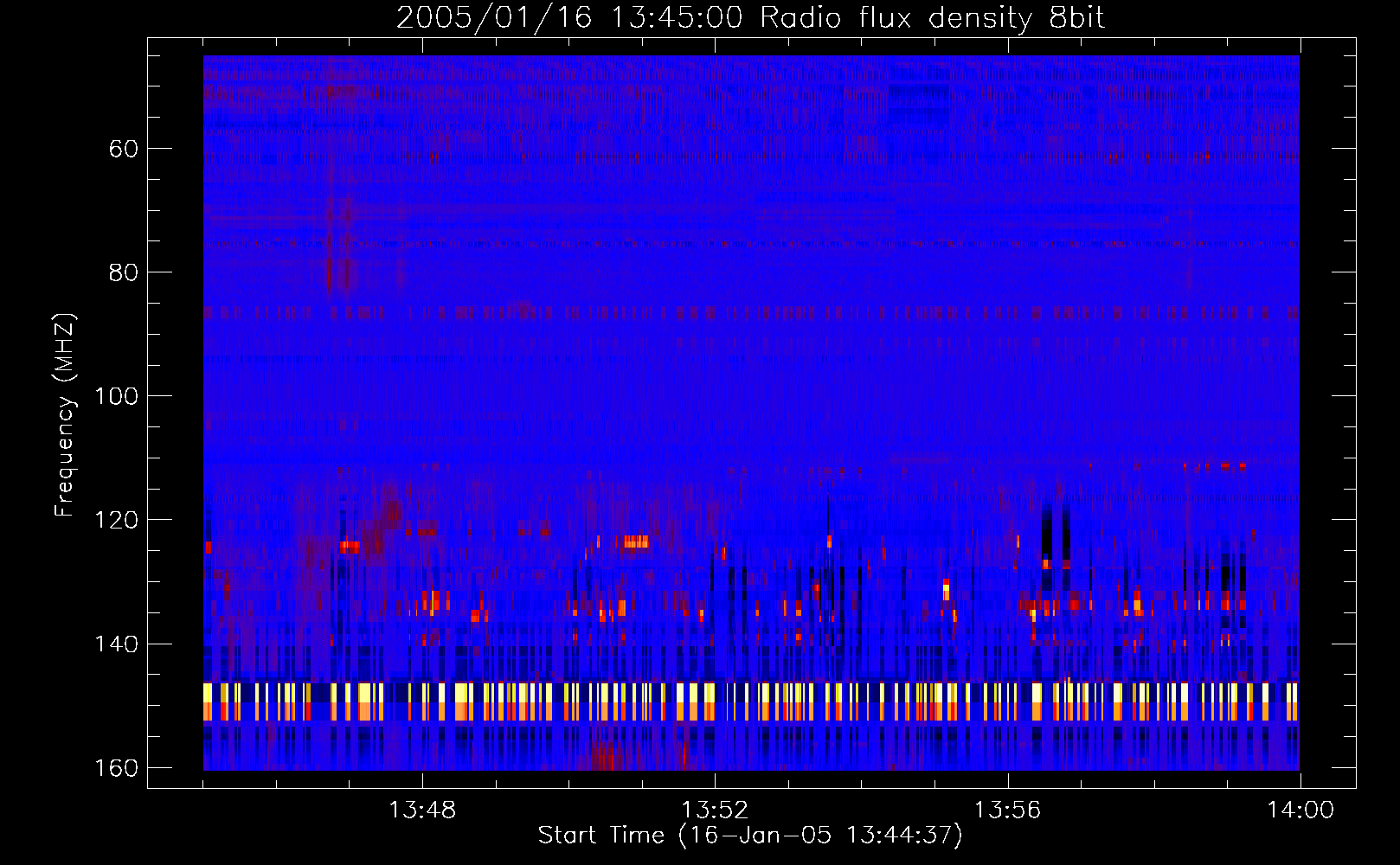Click the 14:00 time tick label
This screenshot has width=1400, height=865.
1300,811
